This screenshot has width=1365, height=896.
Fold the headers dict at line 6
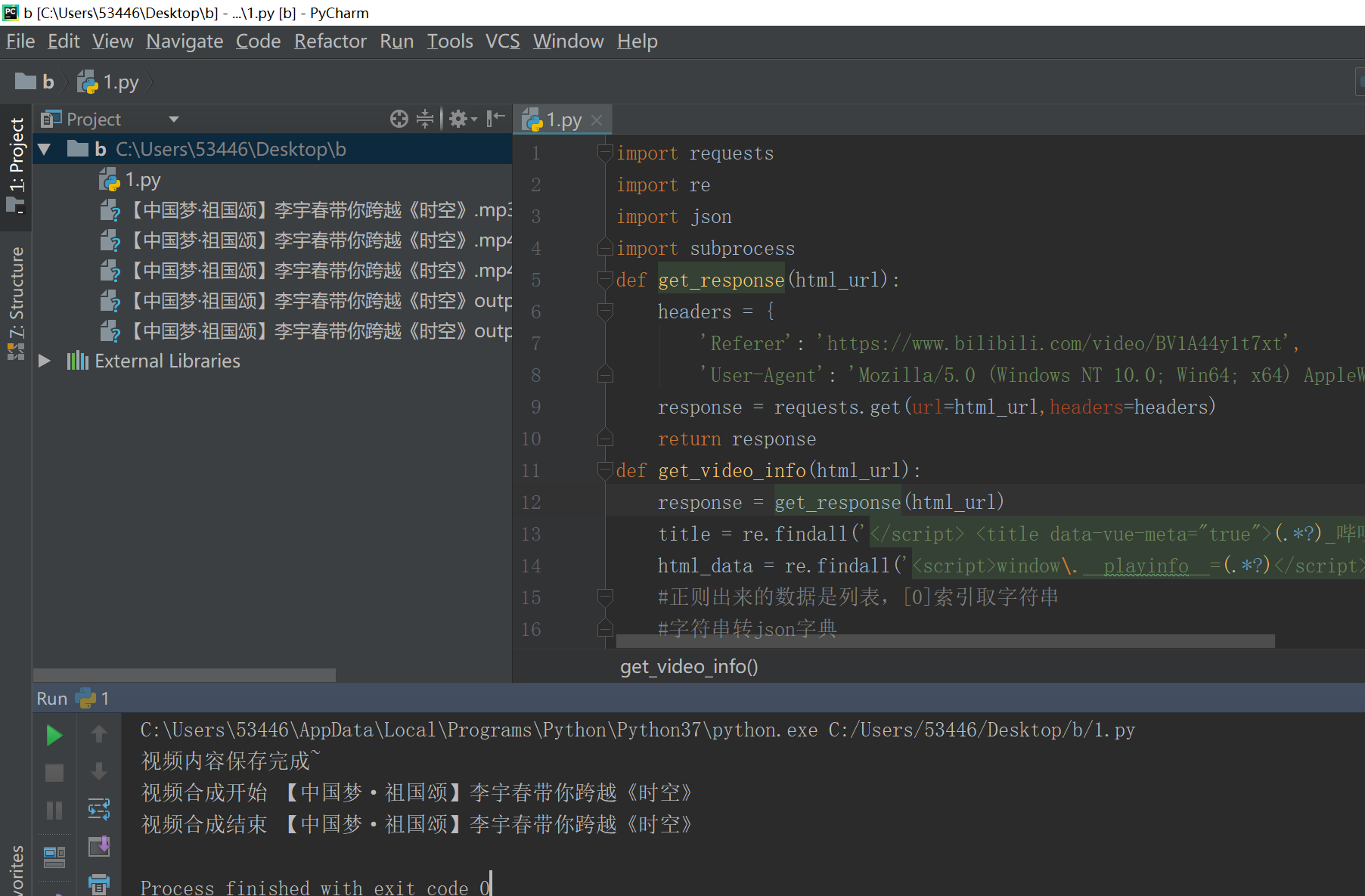[x=605, y=311]
